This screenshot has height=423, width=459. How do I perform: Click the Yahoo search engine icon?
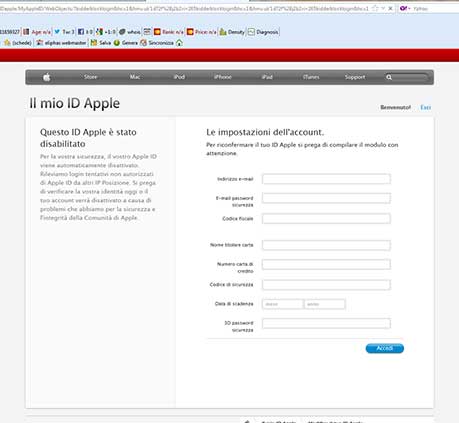tap(403, 8)
